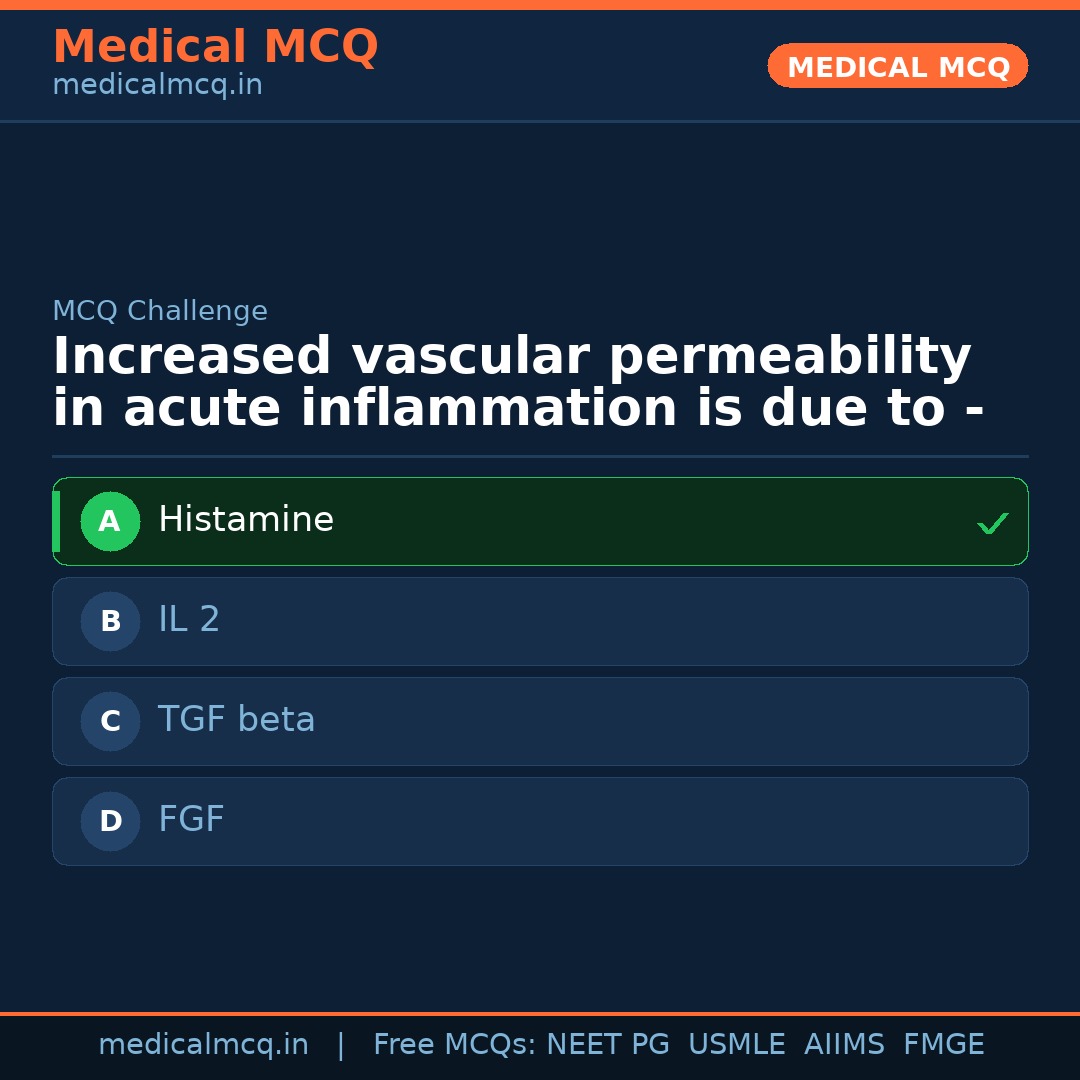Click the orange MEDICAL MCQ badge
The image size is (1080, 1080).
click(x=898, y=67)
